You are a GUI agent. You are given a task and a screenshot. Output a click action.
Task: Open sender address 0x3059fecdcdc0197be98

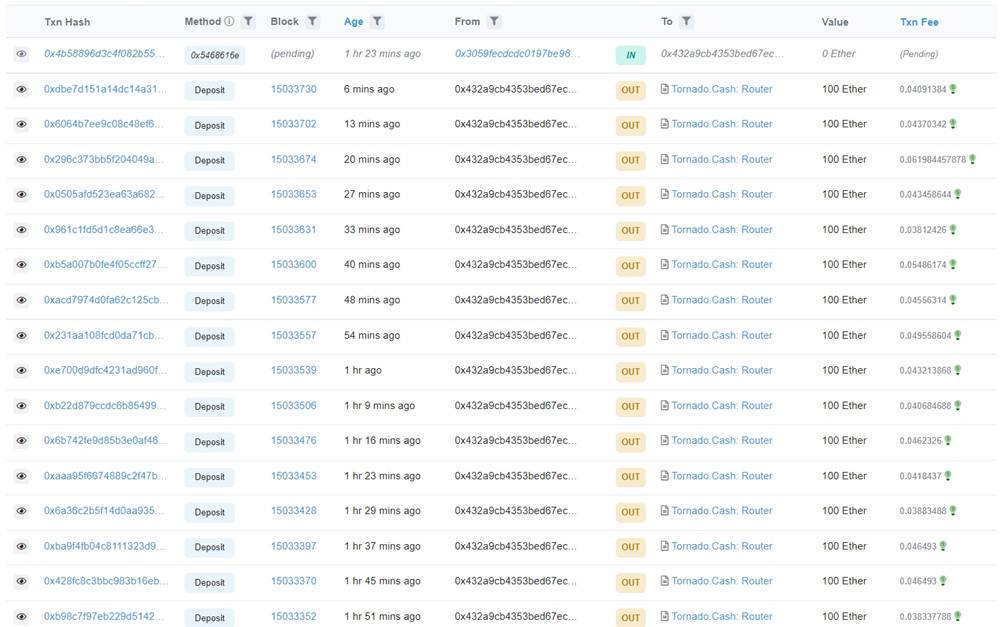517,54
